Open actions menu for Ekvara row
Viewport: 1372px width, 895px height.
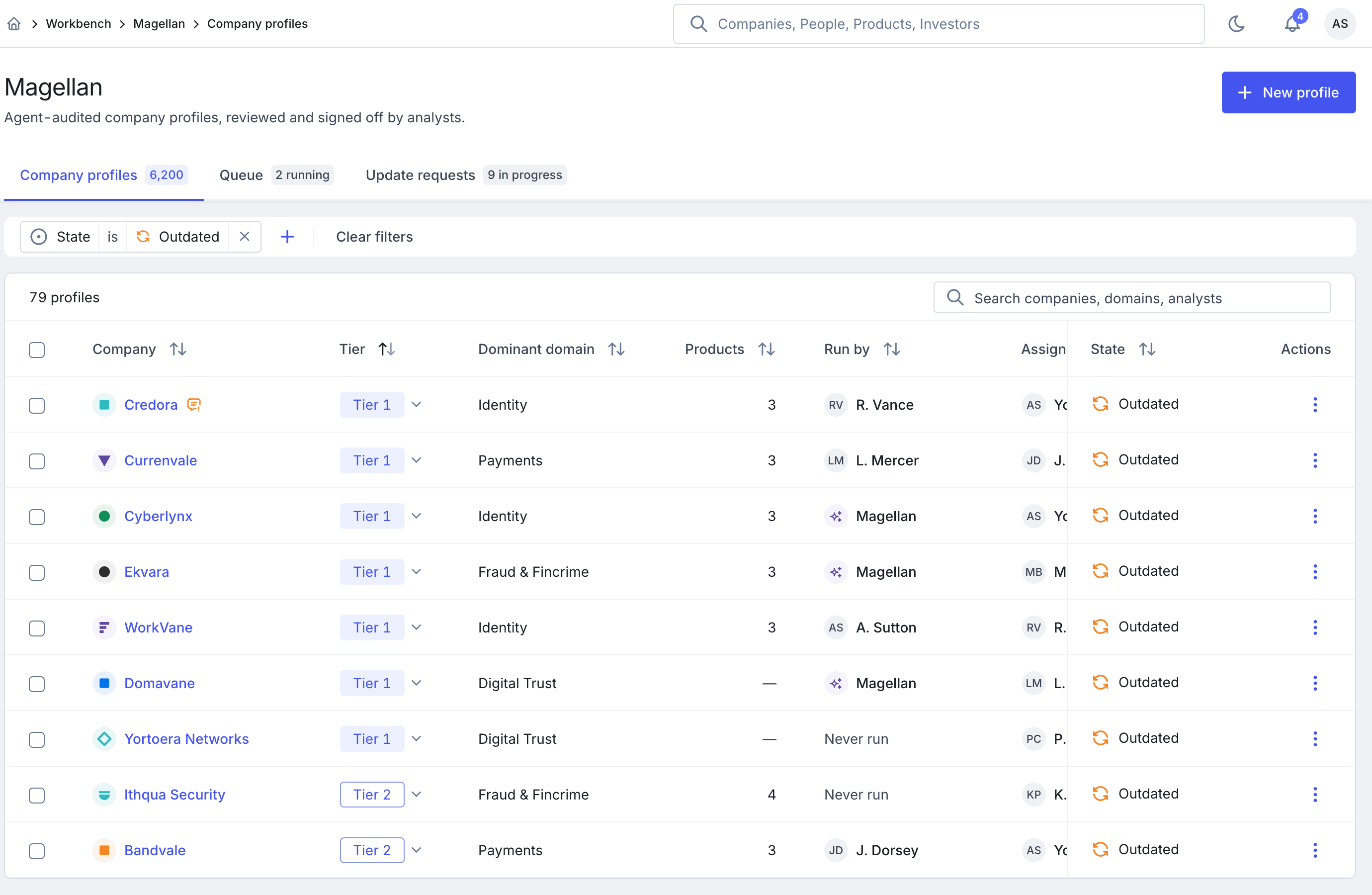pyautogui.click(x=1315, y=572)
